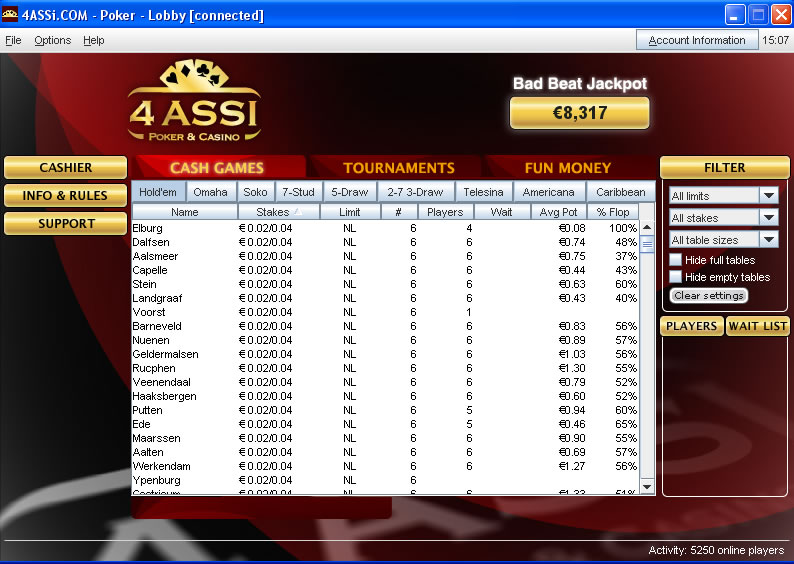Switch to the Fun Money tab
Viewport: 794px width, 564px height.
pyautogui.click(x=568, y=168)
